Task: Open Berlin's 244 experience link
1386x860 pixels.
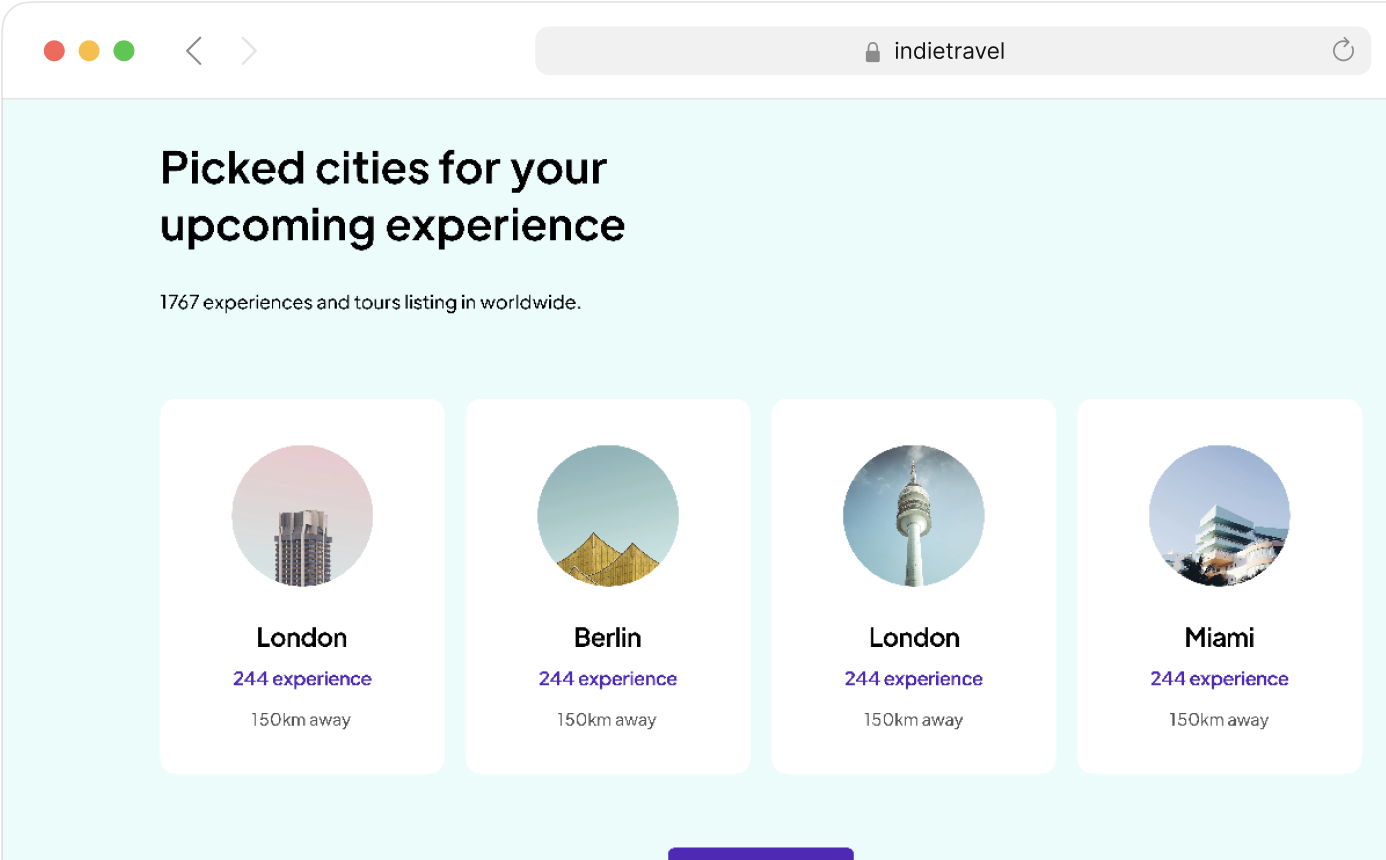Action: pos(608,679)
